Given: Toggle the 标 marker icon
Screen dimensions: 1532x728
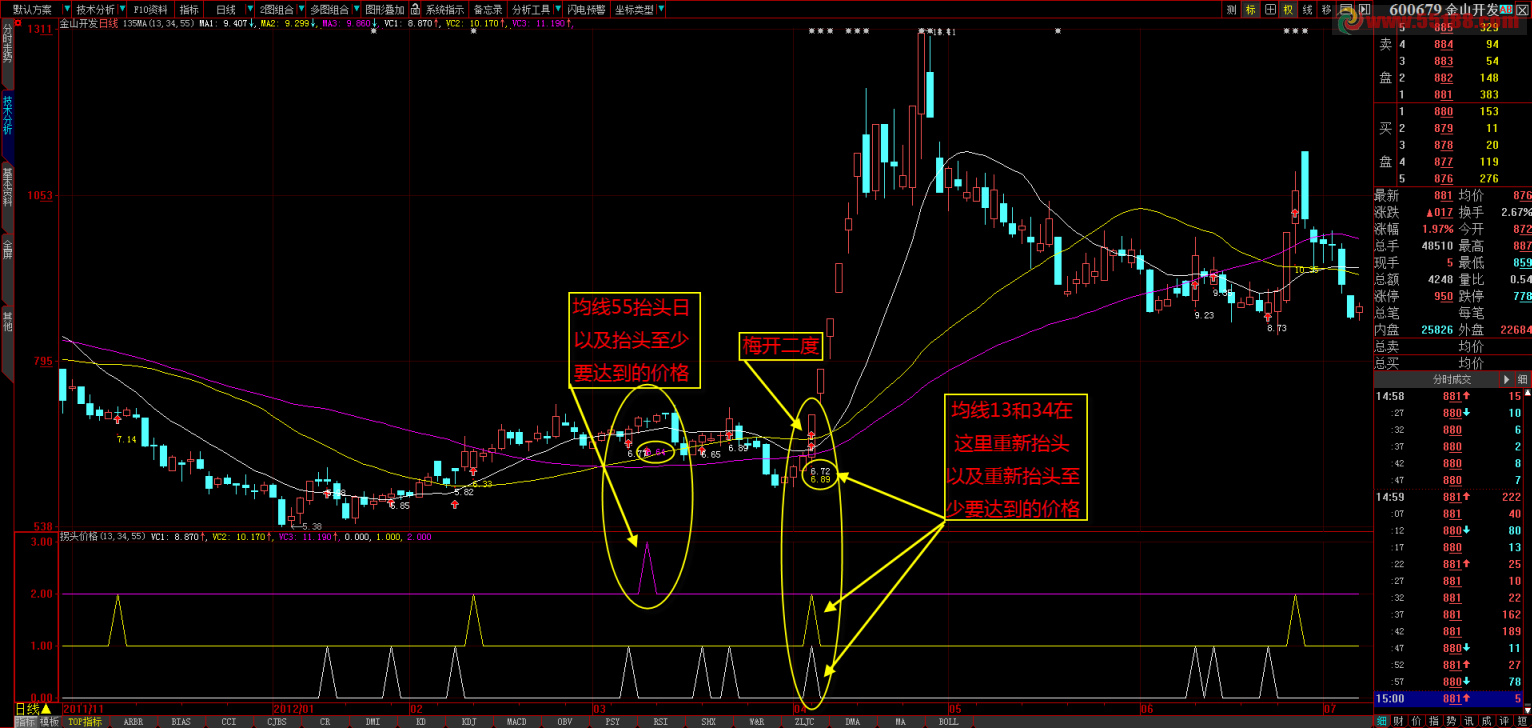Looking at the screenshot, I should pyautogui.click(x=1251, y=9).
